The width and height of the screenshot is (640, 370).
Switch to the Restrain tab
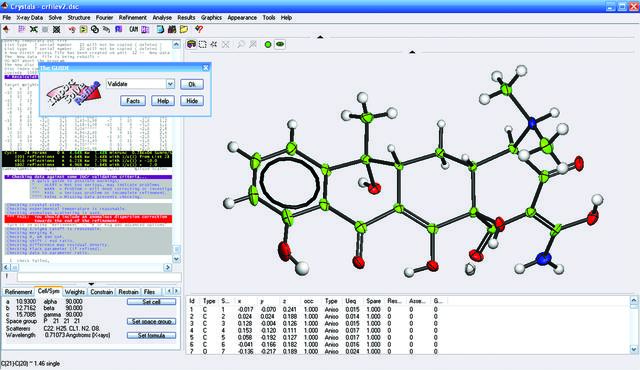(128, 292)
